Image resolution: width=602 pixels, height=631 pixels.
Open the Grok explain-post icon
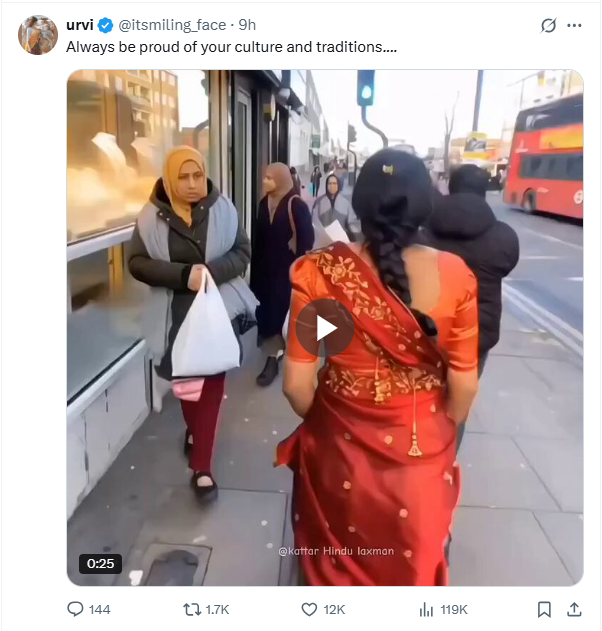548,25
